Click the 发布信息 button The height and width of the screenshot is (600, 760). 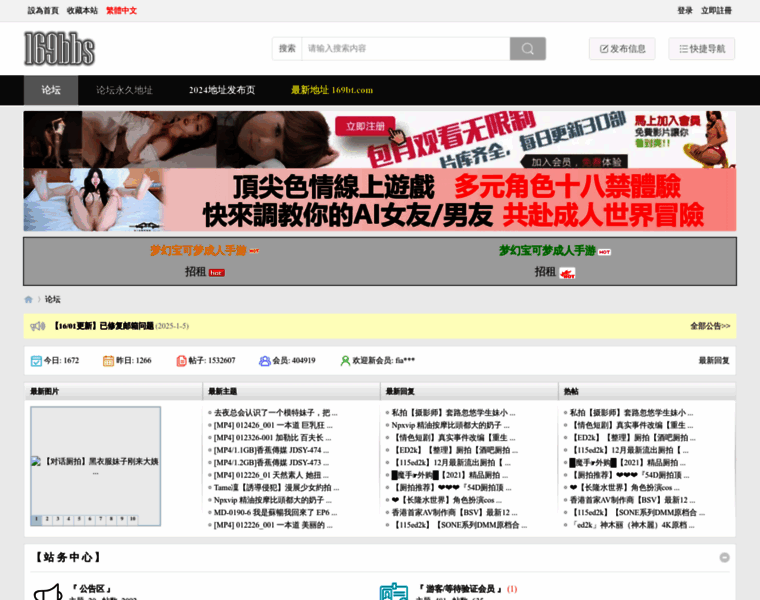tap(622, 48)
